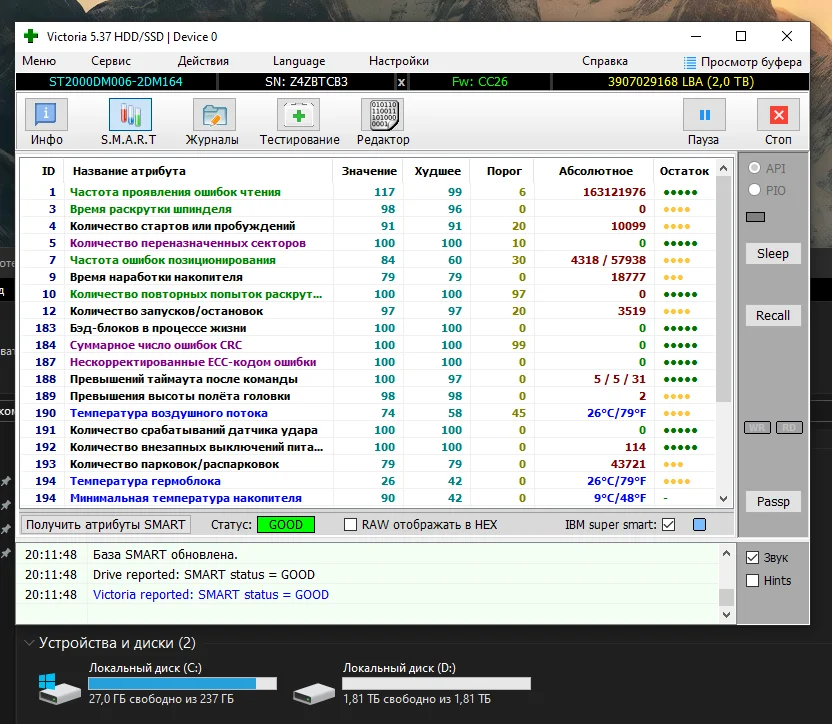Click the Passp button
This screenshot has width=832, height=724.
pyautogui.click(x=773, y=502)
